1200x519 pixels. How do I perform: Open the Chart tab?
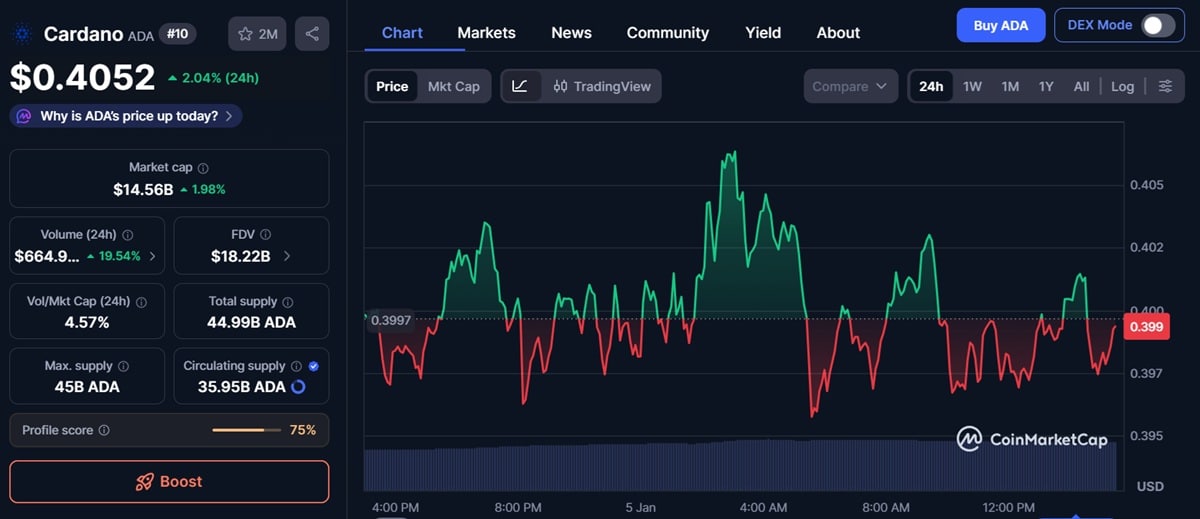click(x=402, y=33)
